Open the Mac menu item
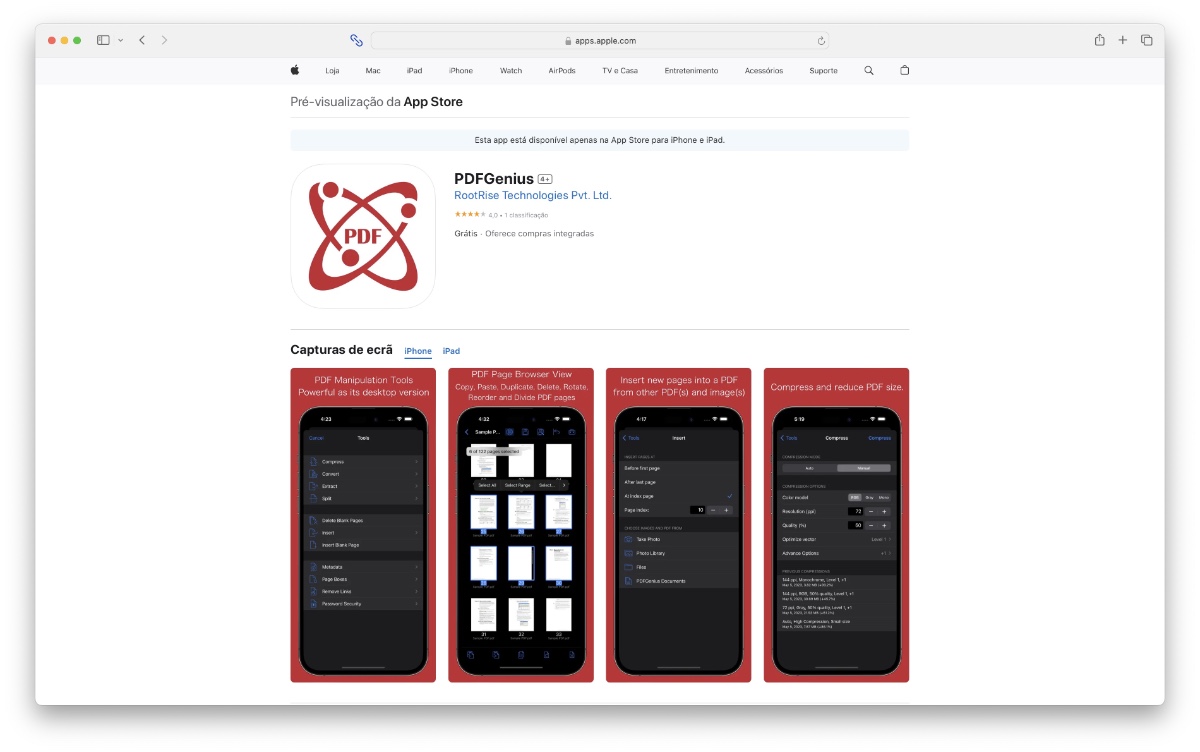The height and width of the screenshot is (752, 1200). [x=373, y=71]
